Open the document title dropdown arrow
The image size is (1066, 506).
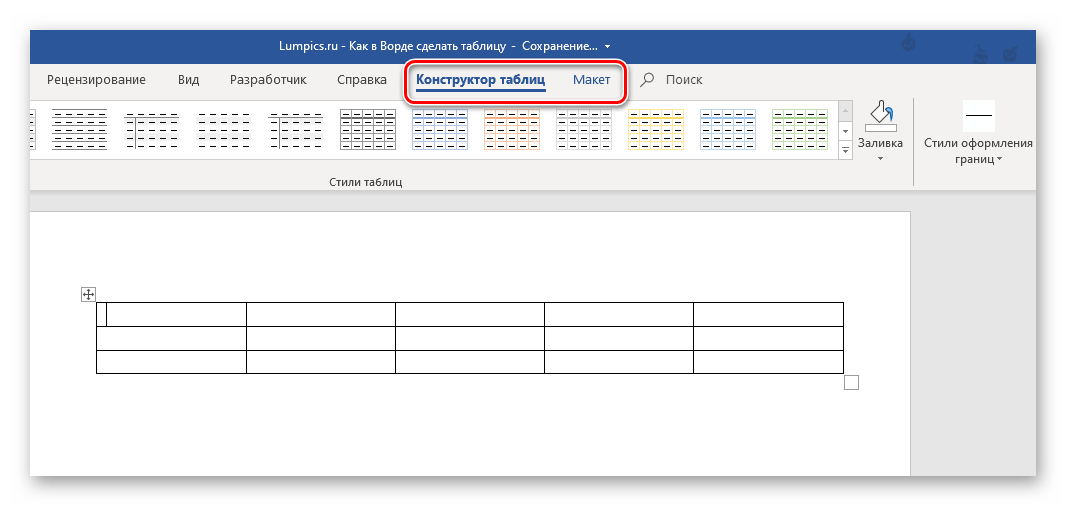point(607,46)
